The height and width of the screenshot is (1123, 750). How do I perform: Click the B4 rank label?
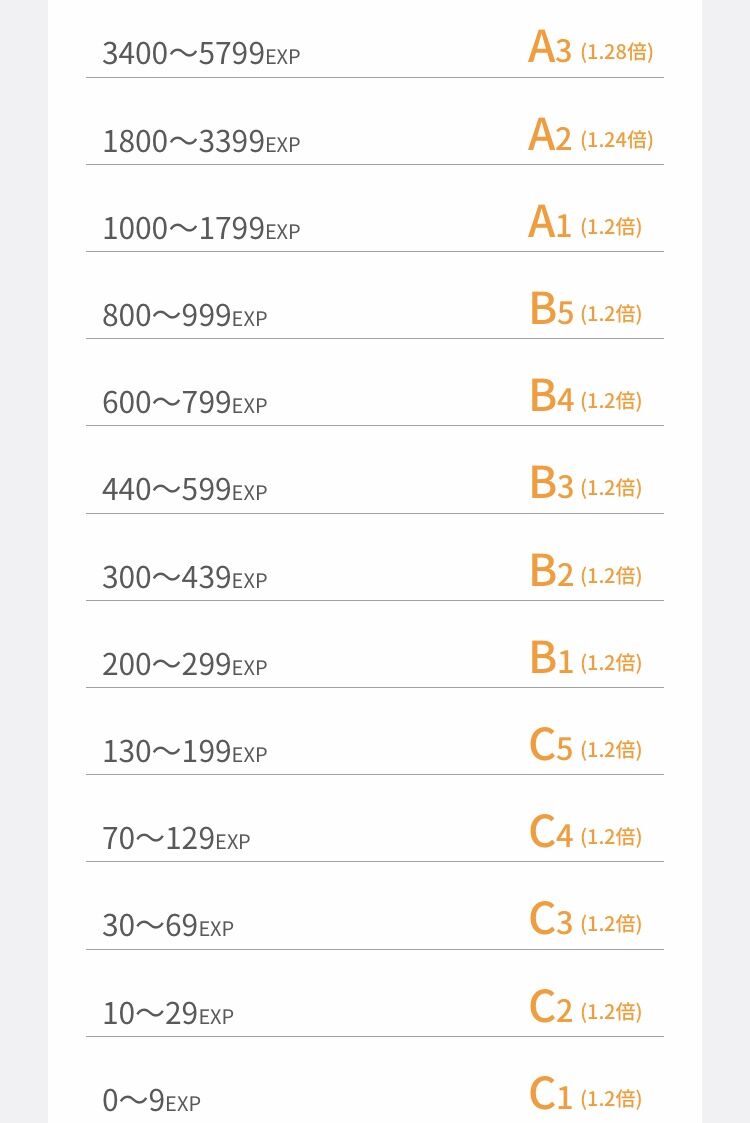(x=552, y=396)
